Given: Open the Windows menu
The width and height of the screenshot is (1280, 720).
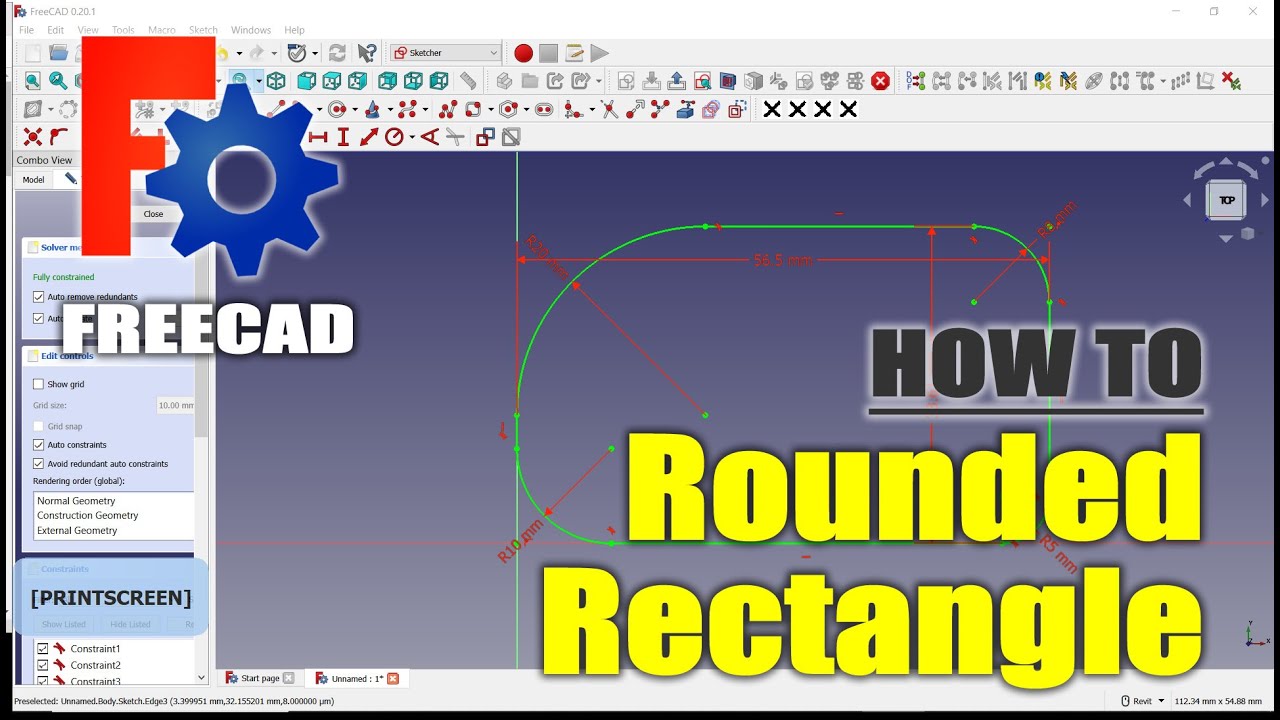Looking at the screenshot, I should 251,30.
